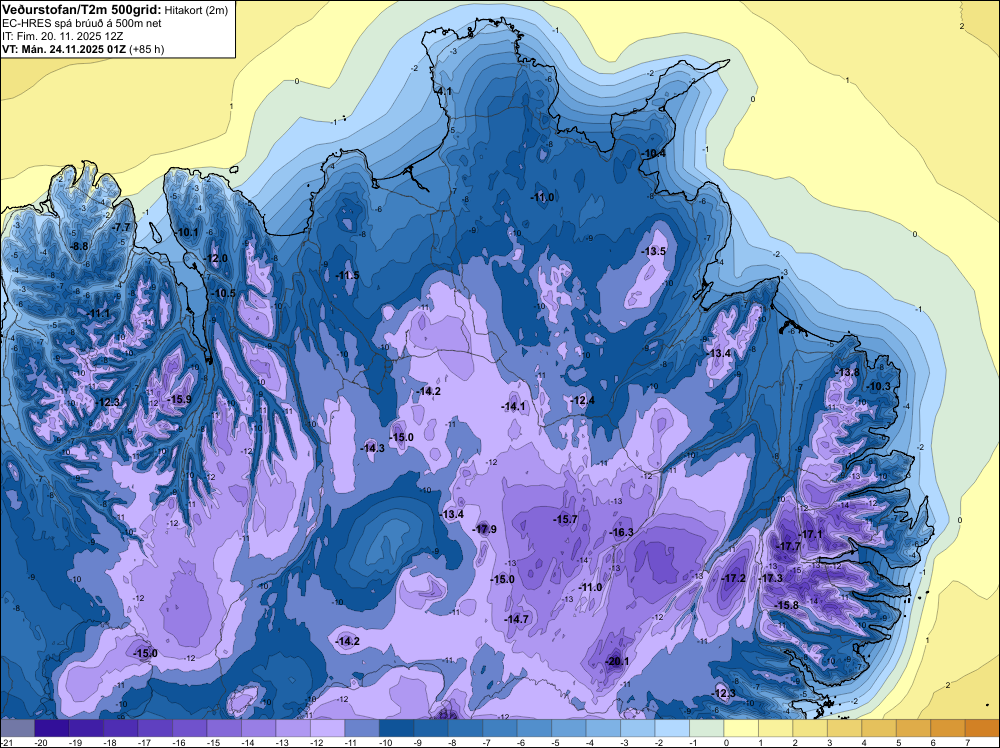This screenshot has height=748, width=1000.
Task: Select the pale green swatch above -1
Action: coord(705,728)
